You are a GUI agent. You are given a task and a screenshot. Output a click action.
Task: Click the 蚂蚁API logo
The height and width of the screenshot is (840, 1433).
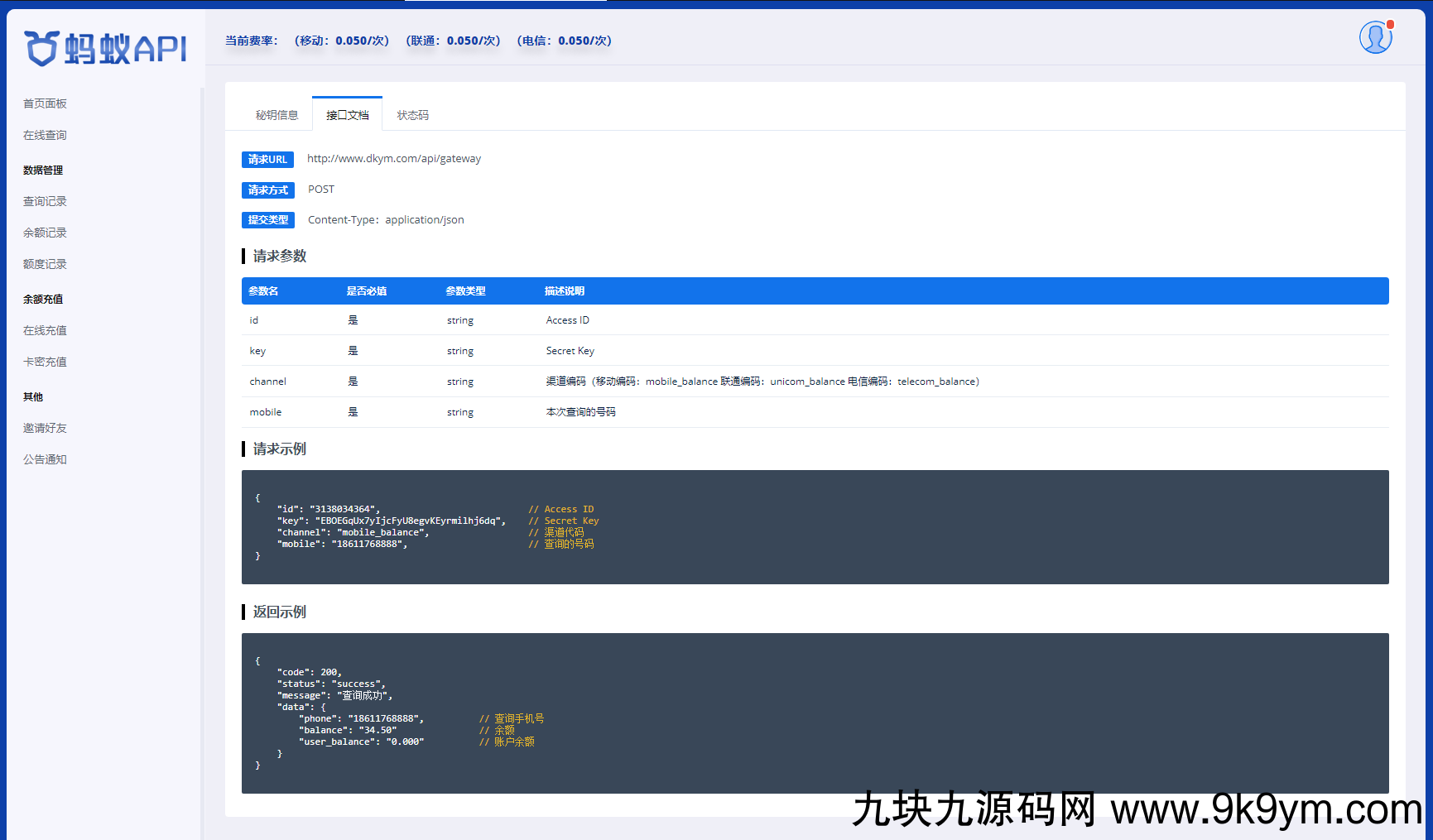pos(106,49)
